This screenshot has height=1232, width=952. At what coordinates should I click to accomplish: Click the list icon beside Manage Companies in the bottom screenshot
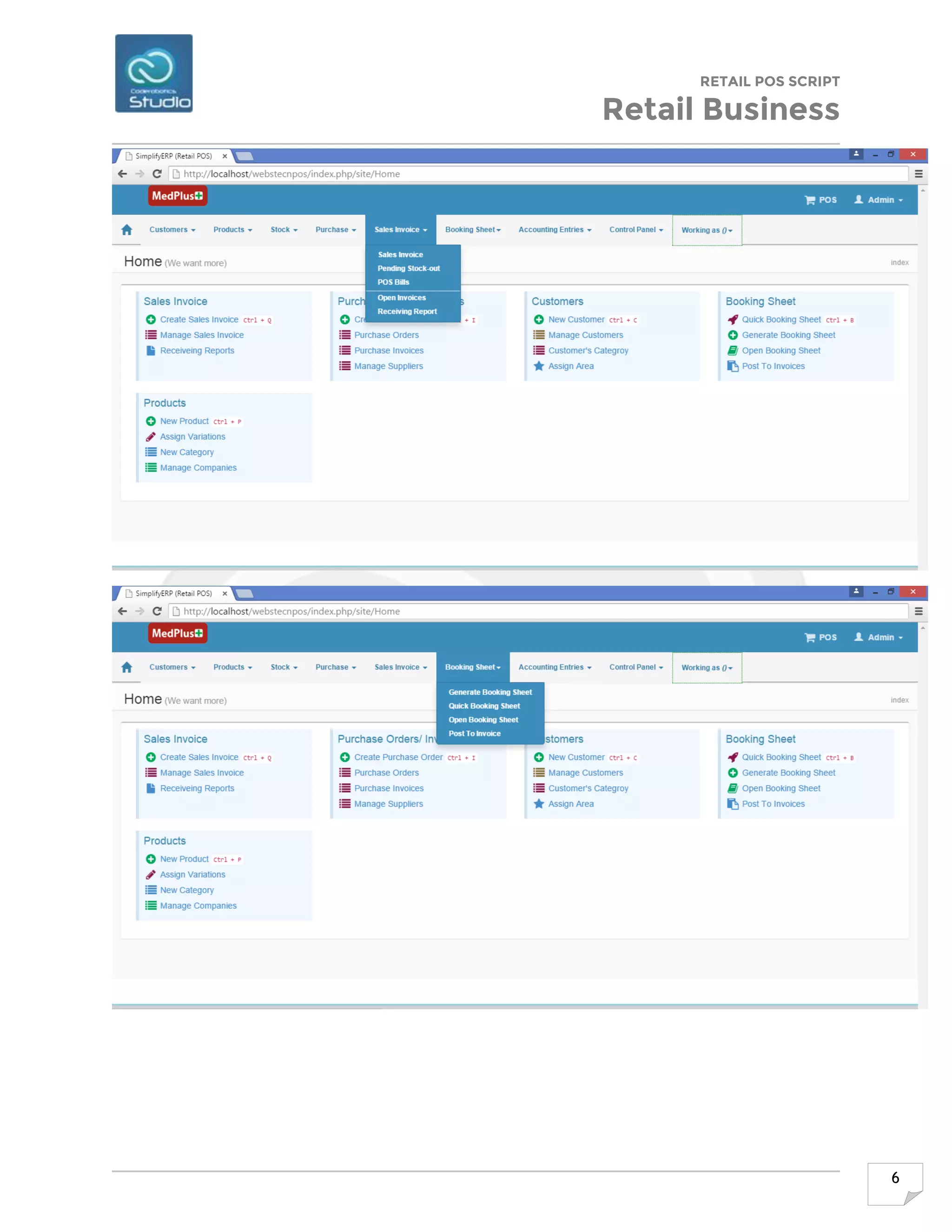coord(151,905)
